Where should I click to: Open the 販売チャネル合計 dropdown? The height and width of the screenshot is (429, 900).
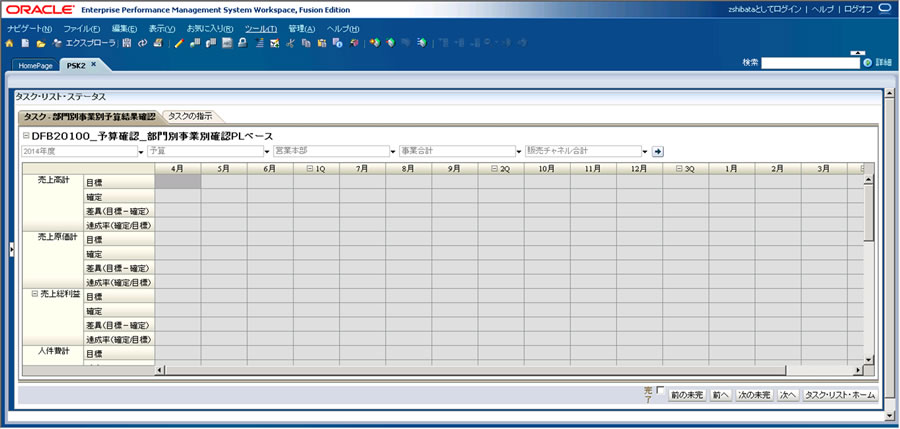(645, 152)
